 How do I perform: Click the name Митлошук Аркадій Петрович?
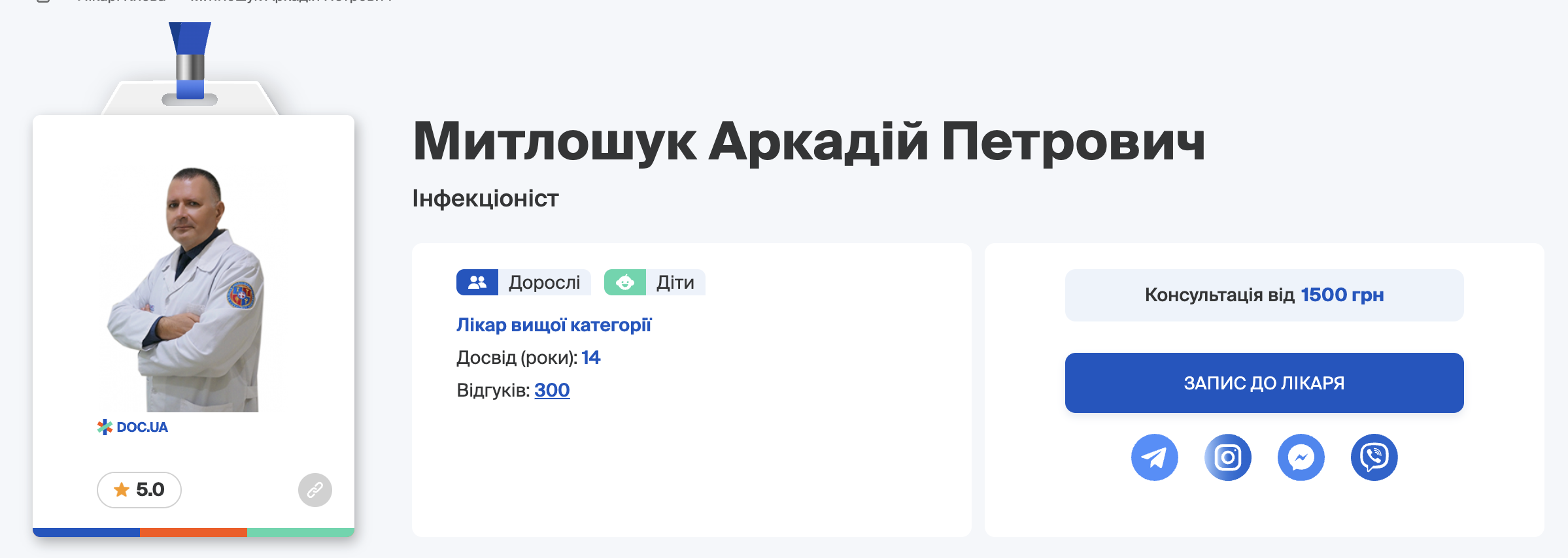(x=809, y=142)
